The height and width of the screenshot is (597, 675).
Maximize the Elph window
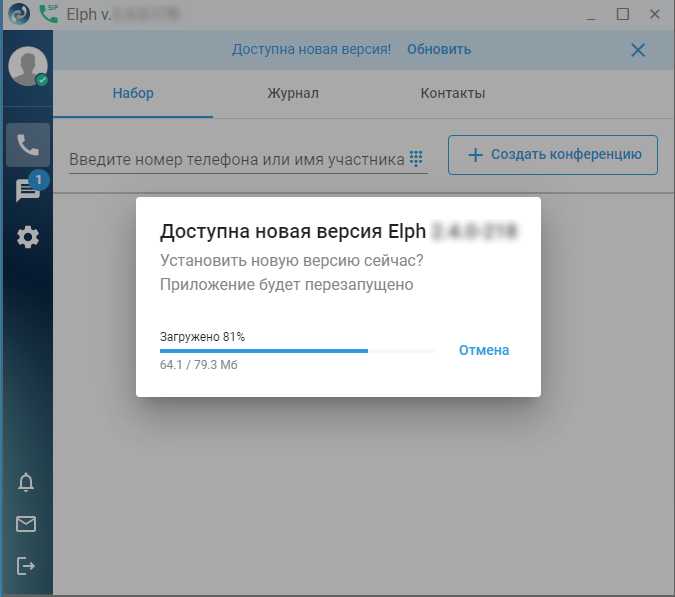(x=622, y=14)
